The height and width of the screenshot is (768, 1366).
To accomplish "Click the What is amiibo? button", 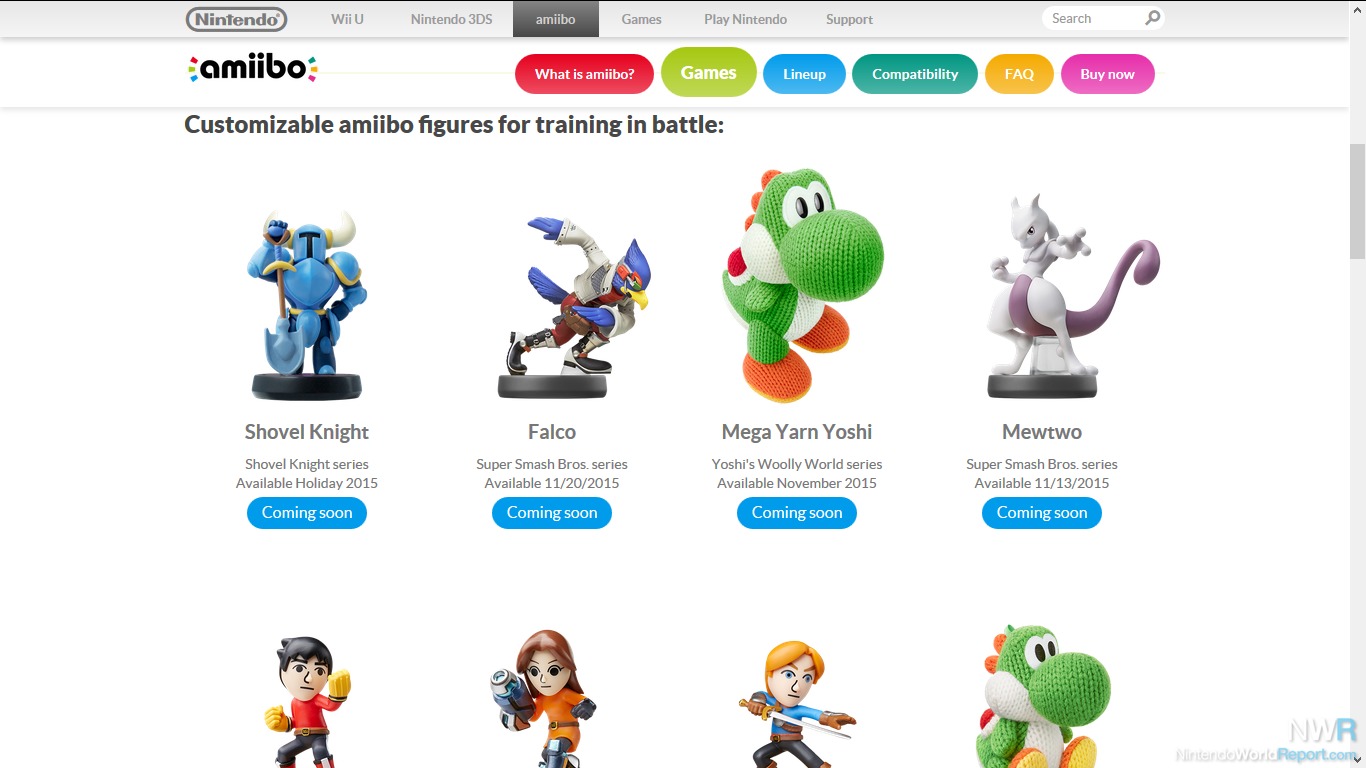I will click(584, 74).
